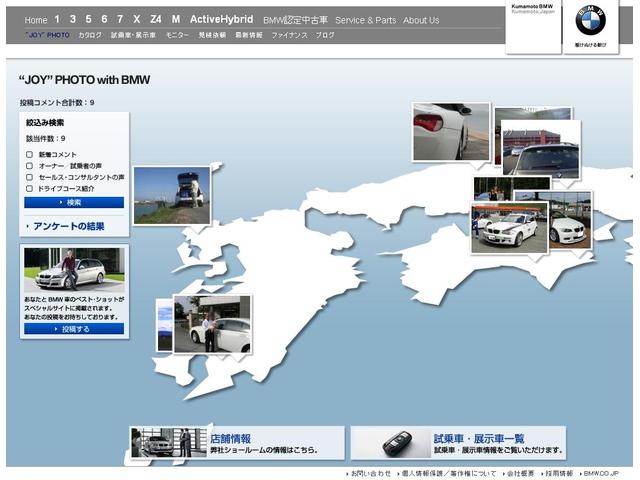Click the BMW roundel logo
Viewport: 640px width, 480px height.
[591, 20]
